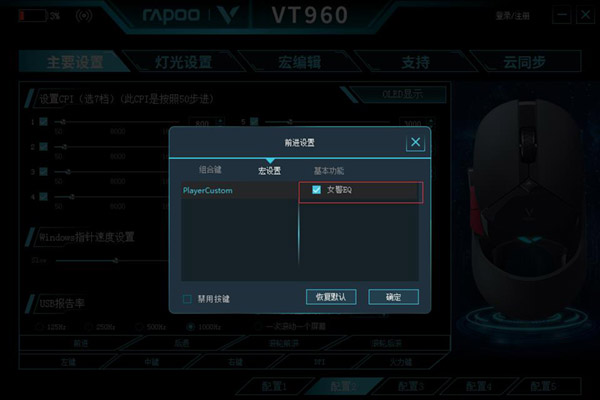This screenshot has height=400, width=600.
Task: Click the wireless signal icon
Action: tap(84, 16)
